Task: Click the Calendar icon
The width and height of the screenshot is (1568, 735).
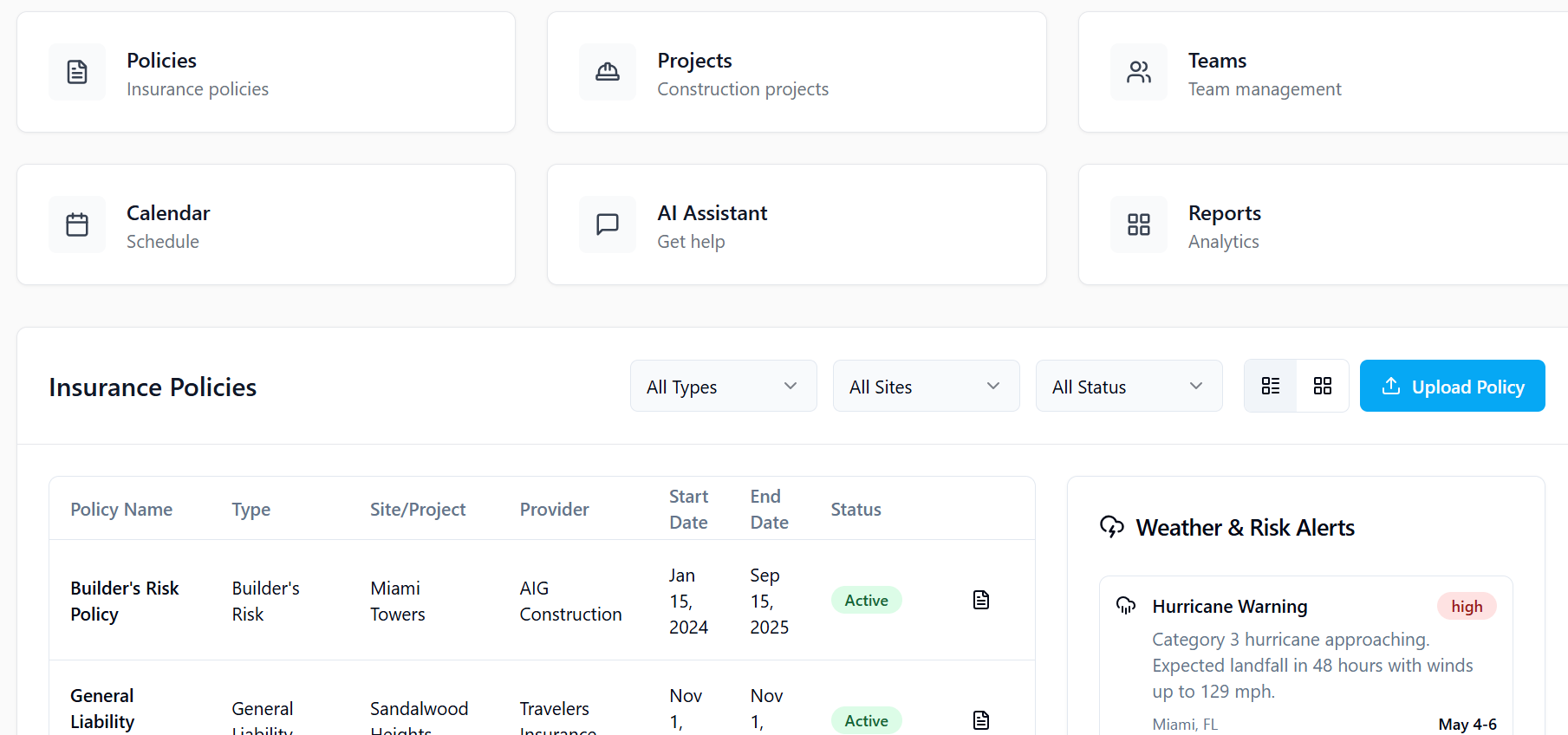Action: [x=77, y=224]
